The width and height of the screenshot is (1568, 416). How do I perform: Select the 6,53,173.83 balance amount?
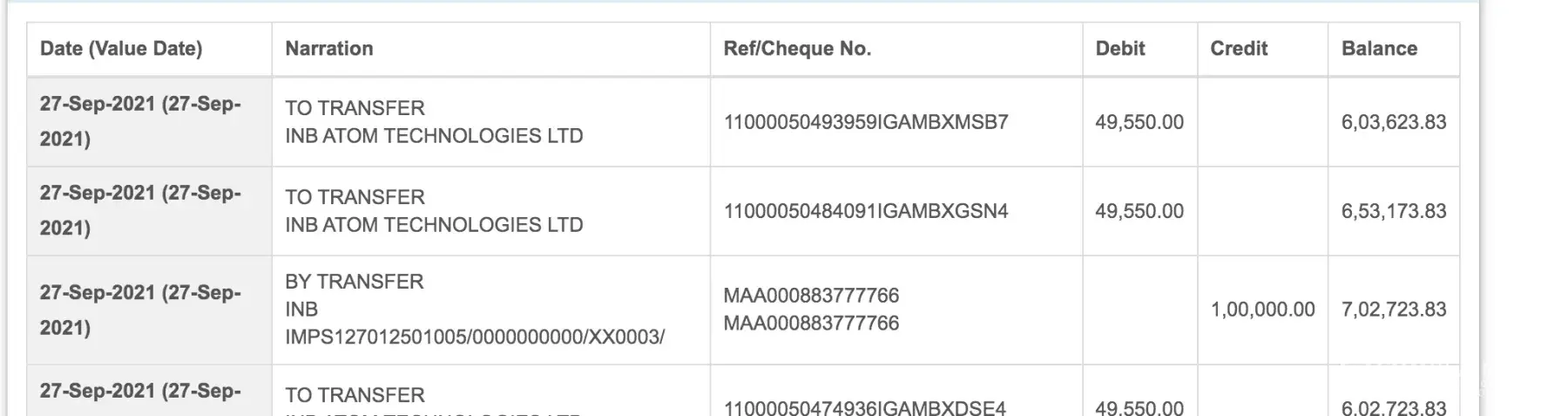click(1393, 211)
